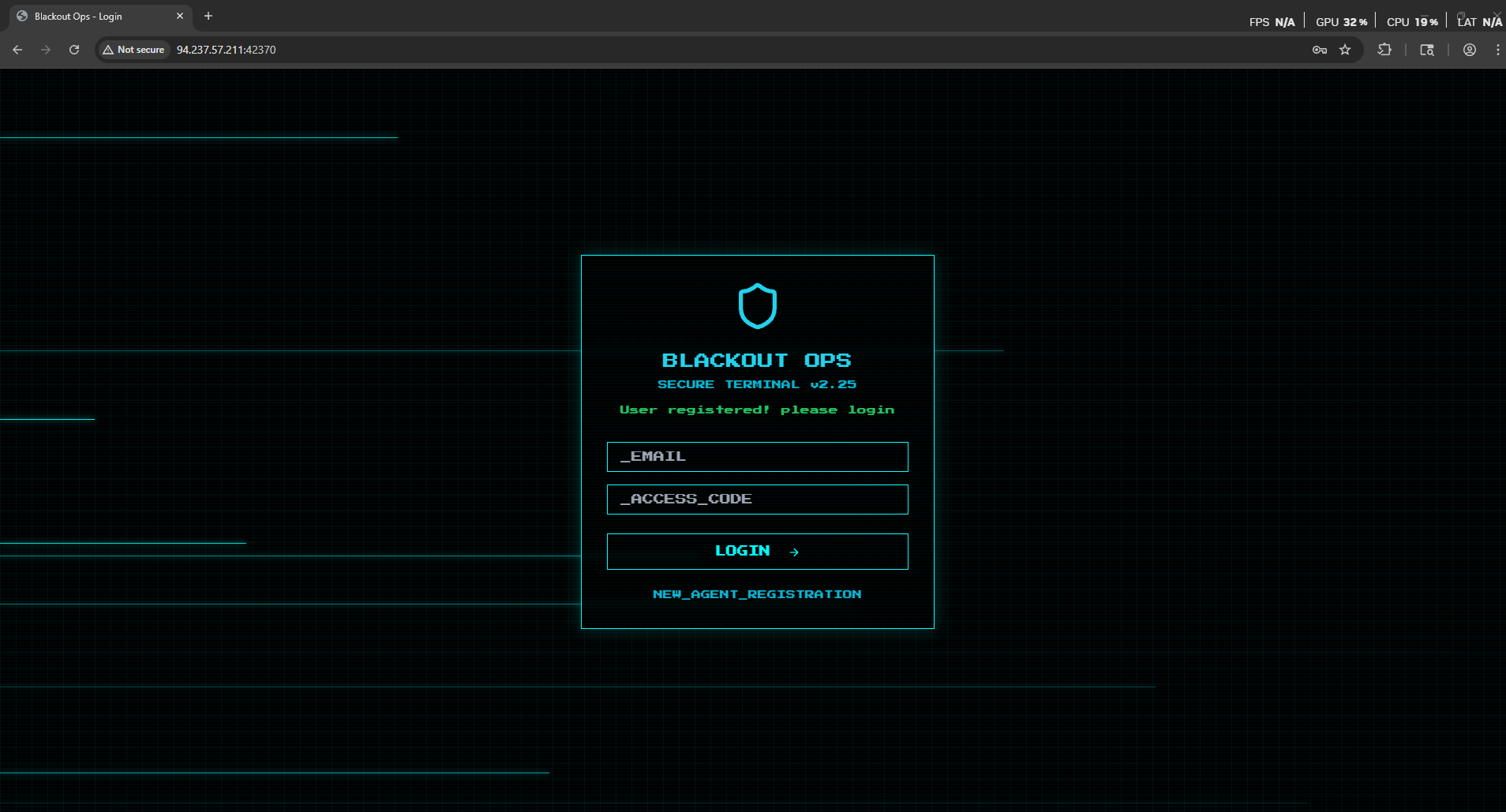The width and height of the screenshot is (1506, 812).
Task: Click the browser forward arrow
Action: pyautogui.click(x=46, y=50)
